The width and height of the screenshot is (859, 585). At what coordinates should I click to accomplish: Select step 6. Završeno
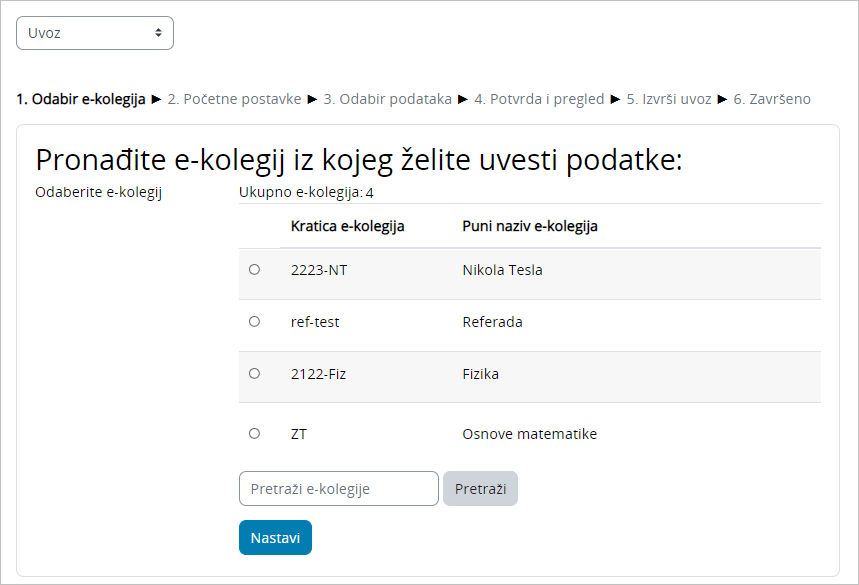(x=772, y=99)
